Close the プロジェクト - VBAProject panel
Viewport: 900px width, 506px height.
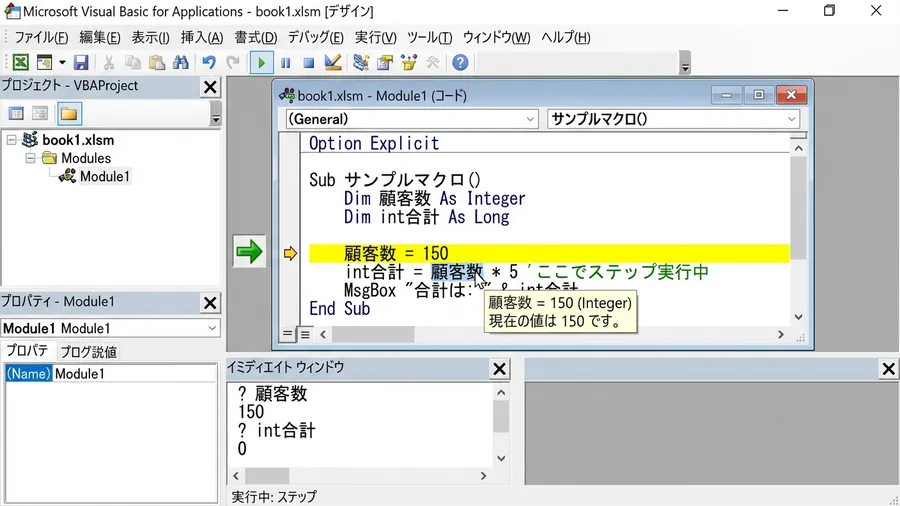click(x=210, y=87)
